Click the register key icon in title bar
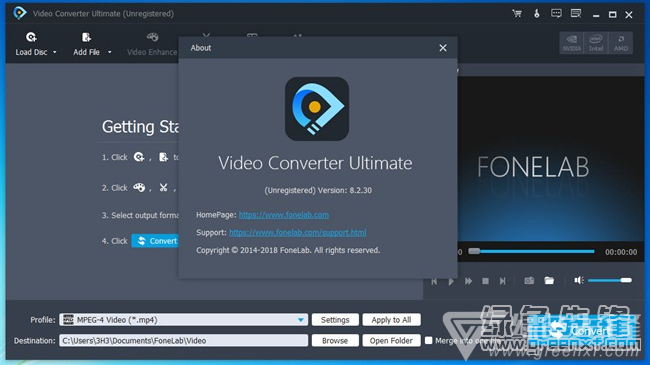Image resolution: width=650 pixels, height=365 pixels. [x=536, y=14]
